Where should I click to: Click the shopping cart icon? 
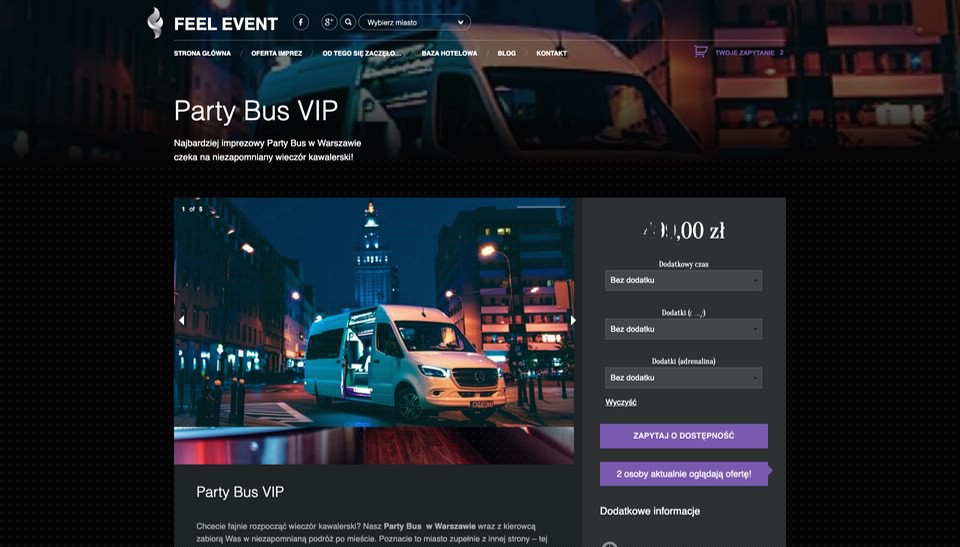(x=700, y=52)
